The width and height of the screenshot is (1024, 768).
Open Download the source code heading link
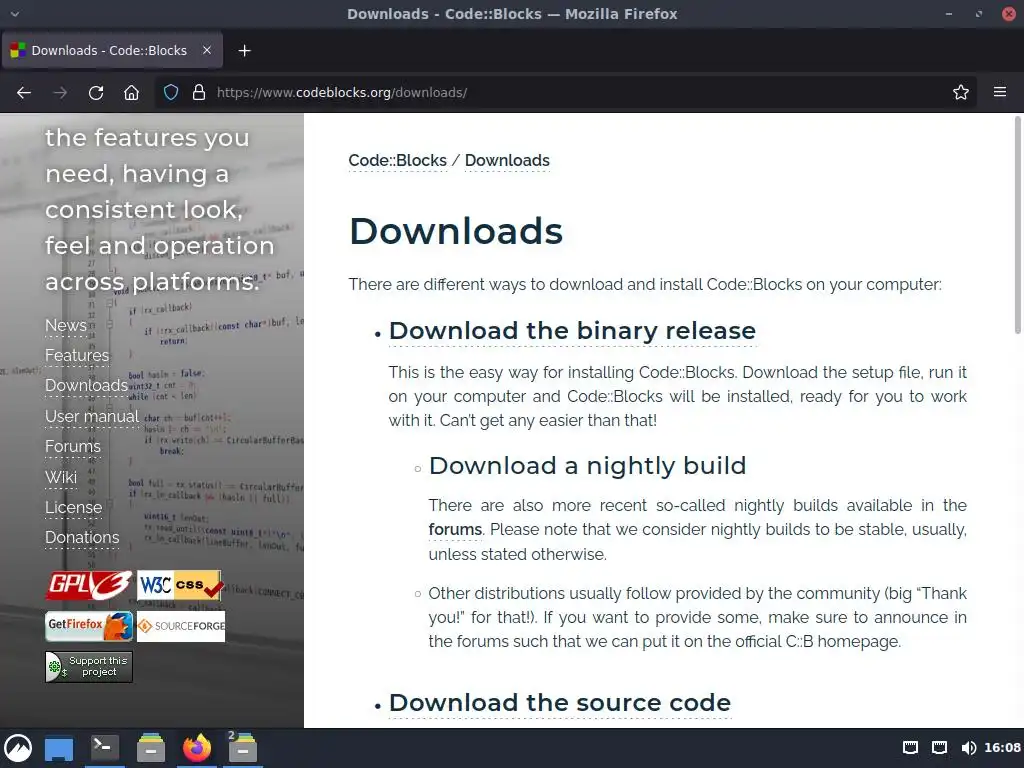pyautogui.click(x=560, y=703)
